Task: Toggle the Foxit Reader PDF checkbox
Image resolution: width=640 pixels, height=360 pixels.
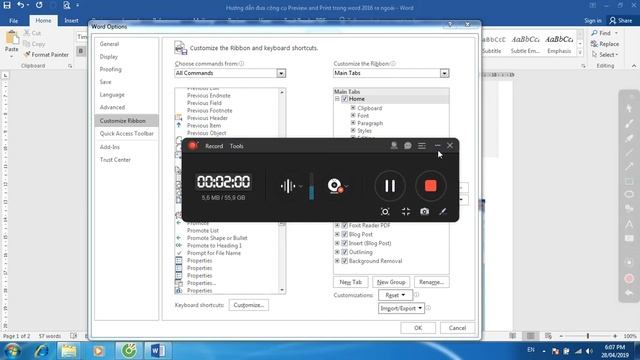Action: point(344,225)
